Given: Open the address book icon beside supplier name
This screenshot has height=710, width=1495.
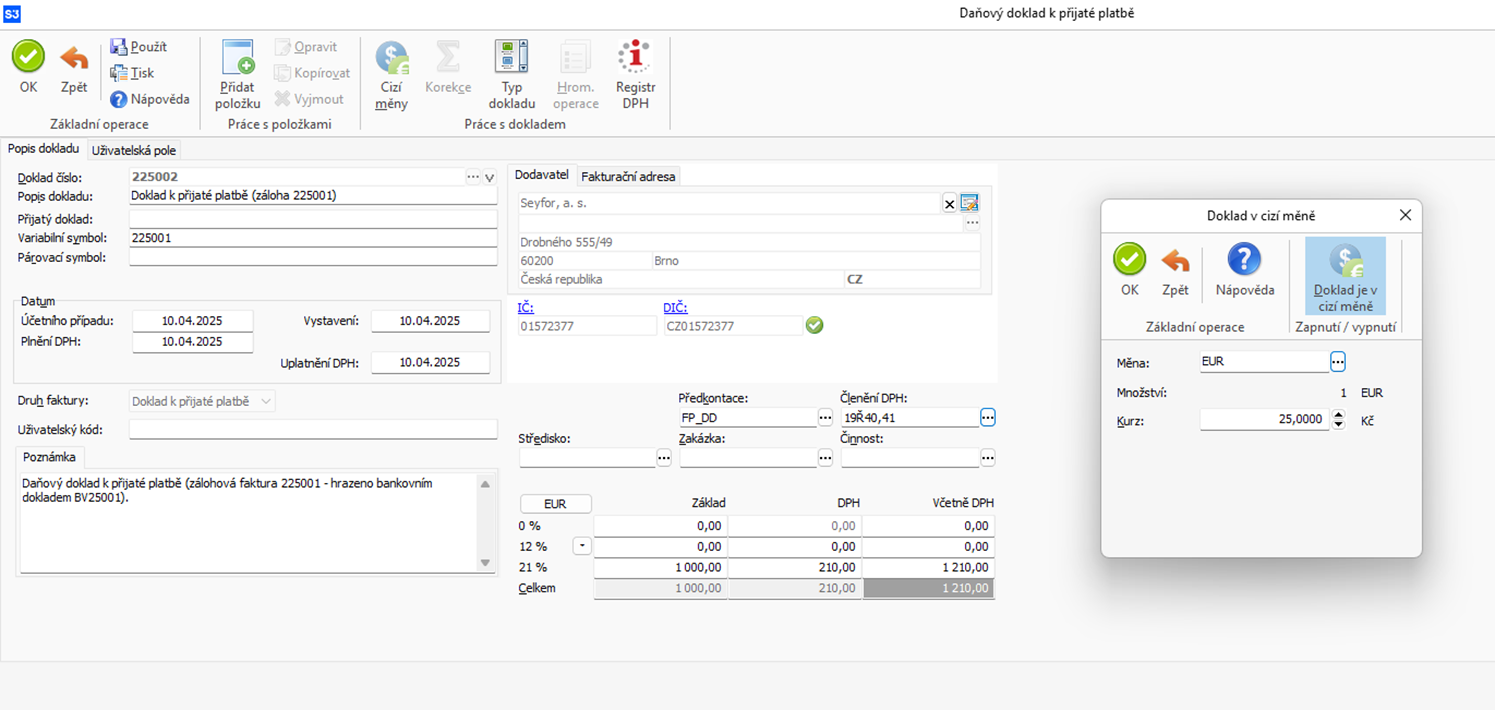Looking at the screenshot, I should (x=969, y=203).
